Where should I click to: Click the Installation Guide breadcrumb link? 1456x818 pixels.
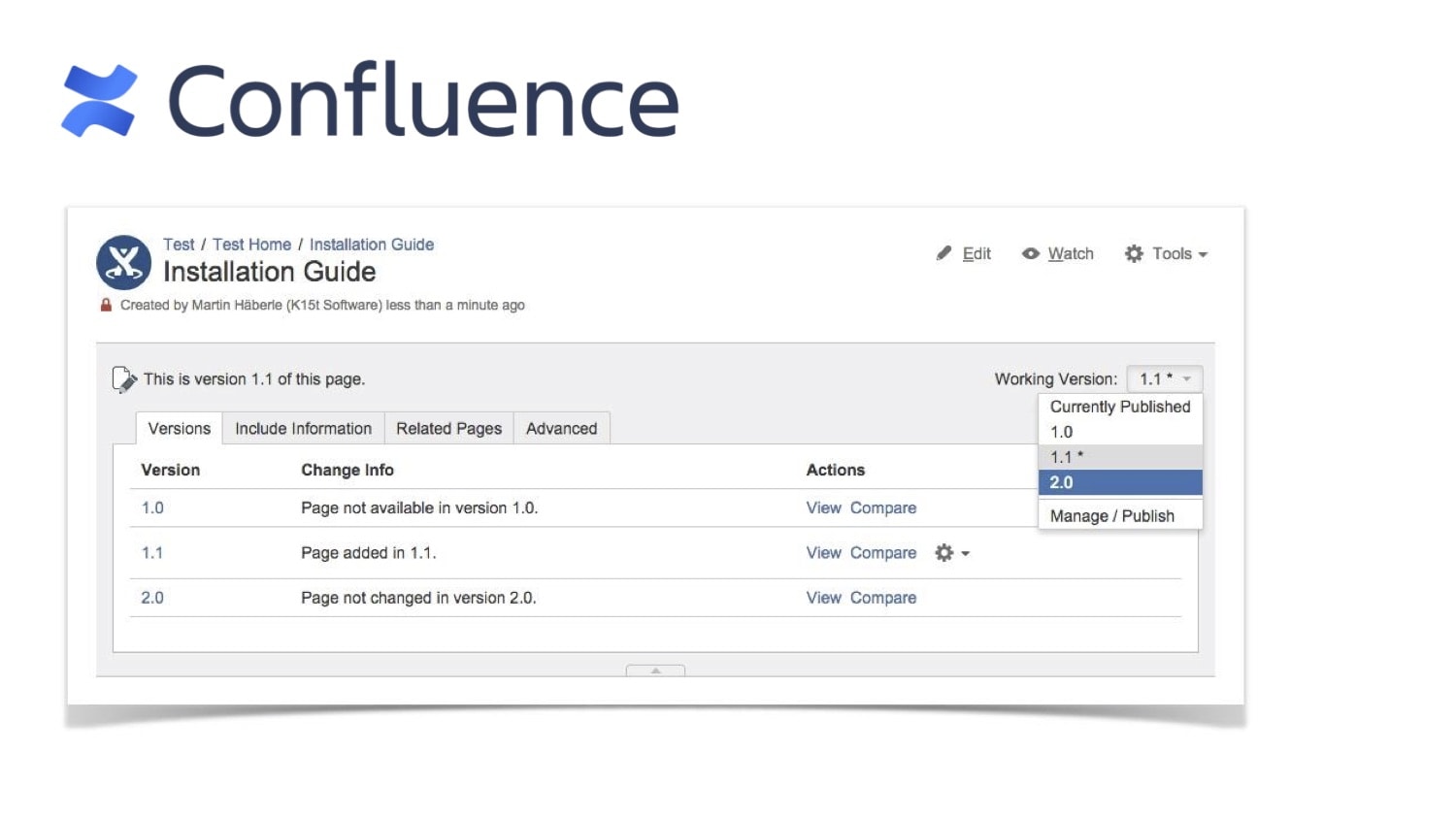(x=372, y=245)
